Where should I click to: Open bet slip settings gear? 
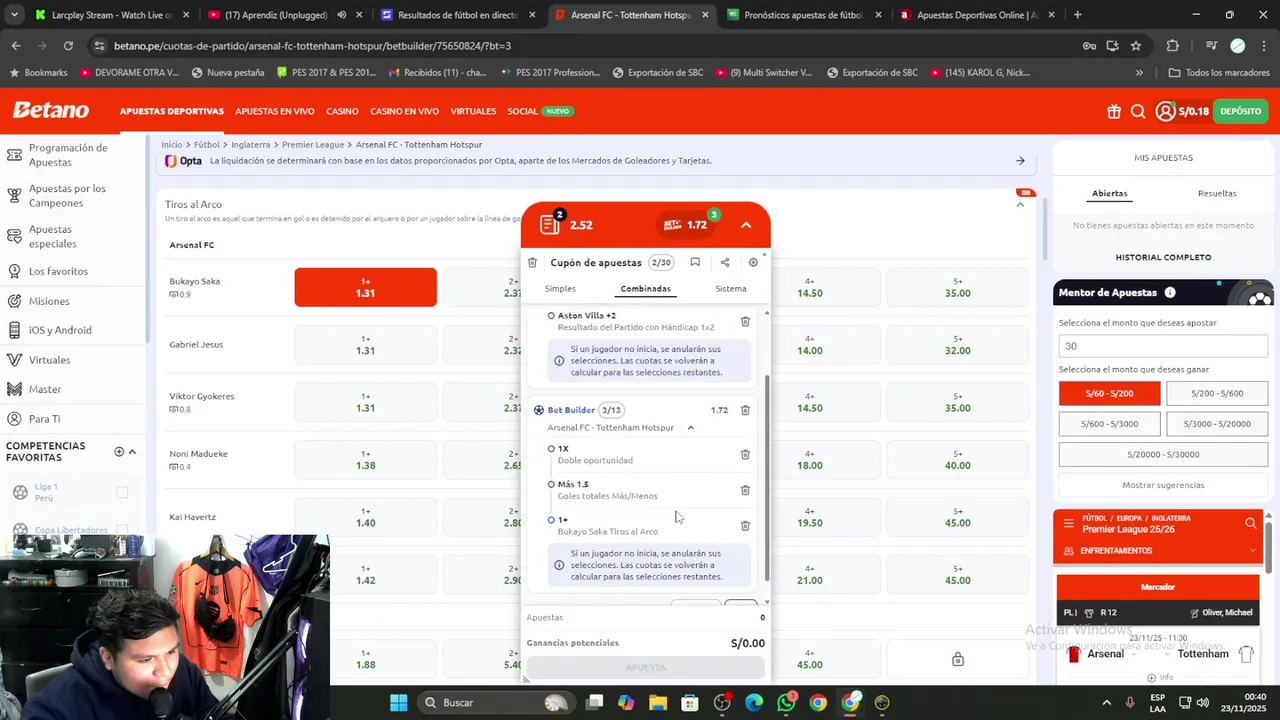point(753,262)
